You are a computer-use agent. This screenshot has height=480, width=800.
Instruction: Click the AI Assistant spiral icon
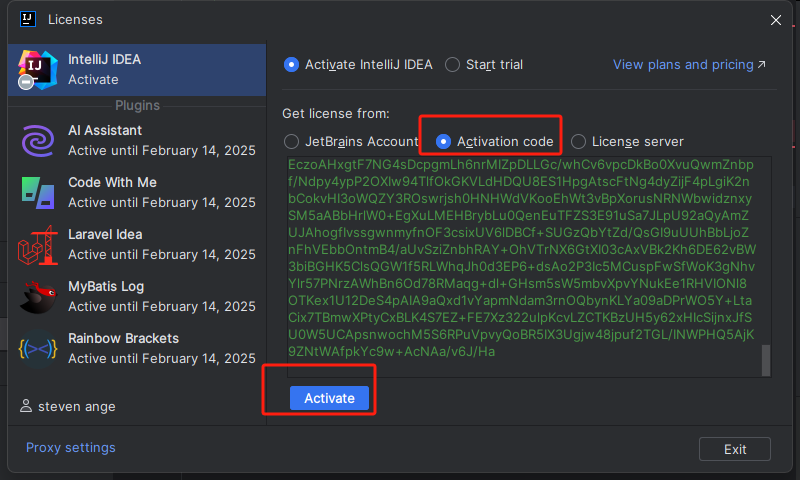(x=38, y=141)
